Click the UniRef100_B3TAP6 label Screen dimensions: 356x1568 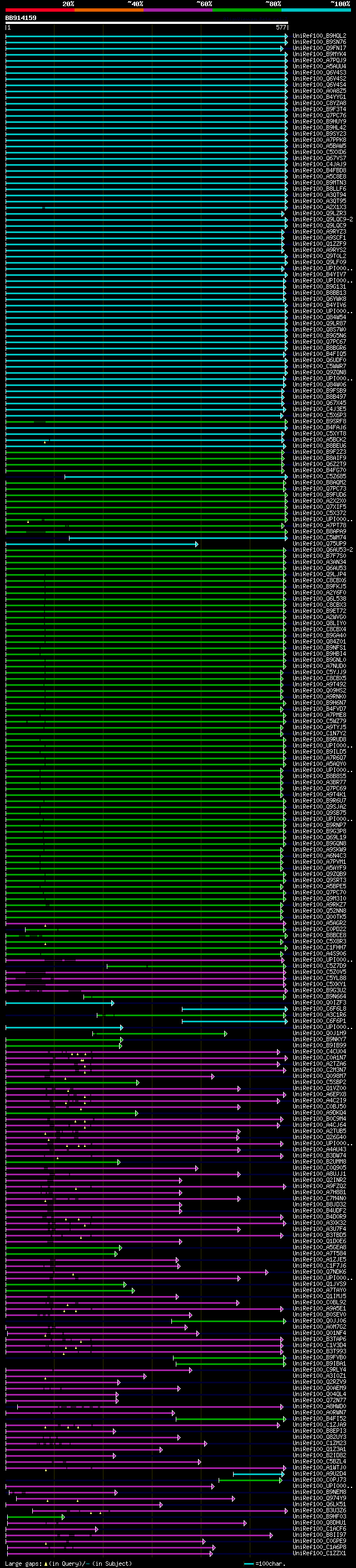(x=319, y=1339)
